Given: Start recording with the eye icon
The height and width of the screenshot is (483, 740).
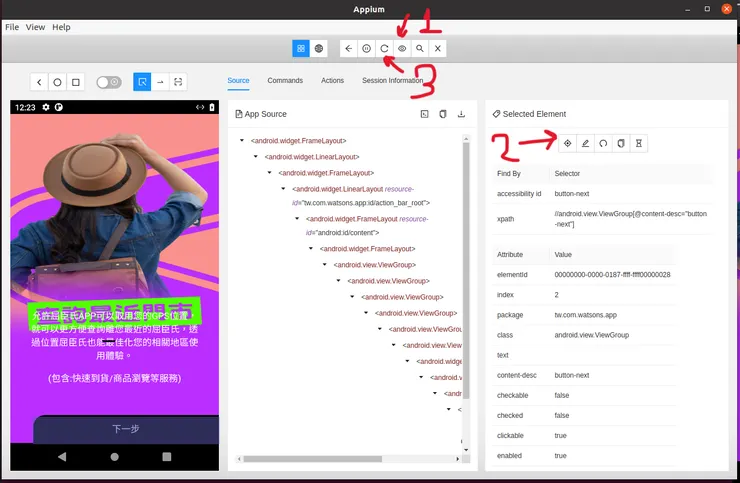Looking at the screenshot, I should pos(402,48).
